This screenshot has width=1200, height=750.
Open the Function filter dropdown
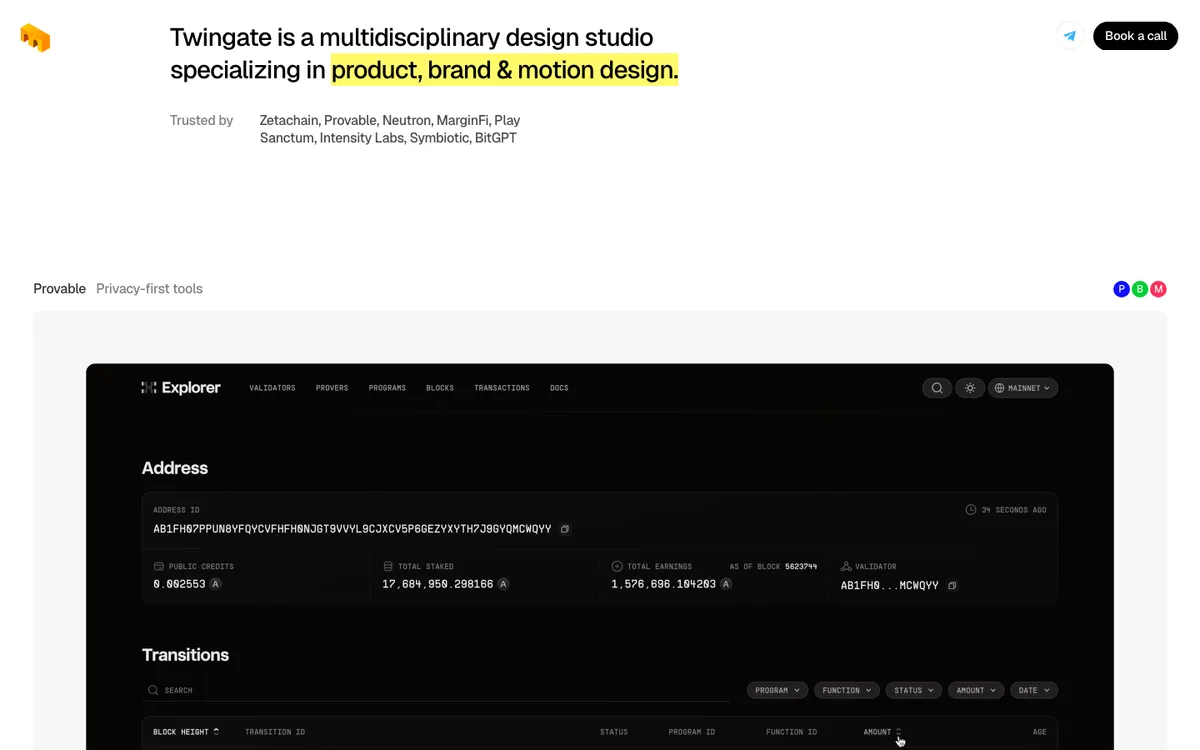coord(846,690)
